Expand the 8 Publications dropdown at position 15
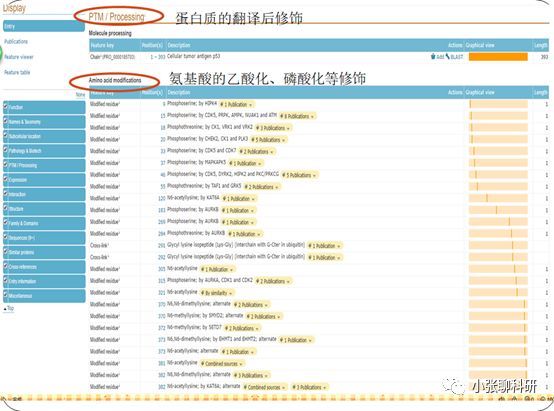This screenshot has width=554, height=411. (x=298, y=116)
